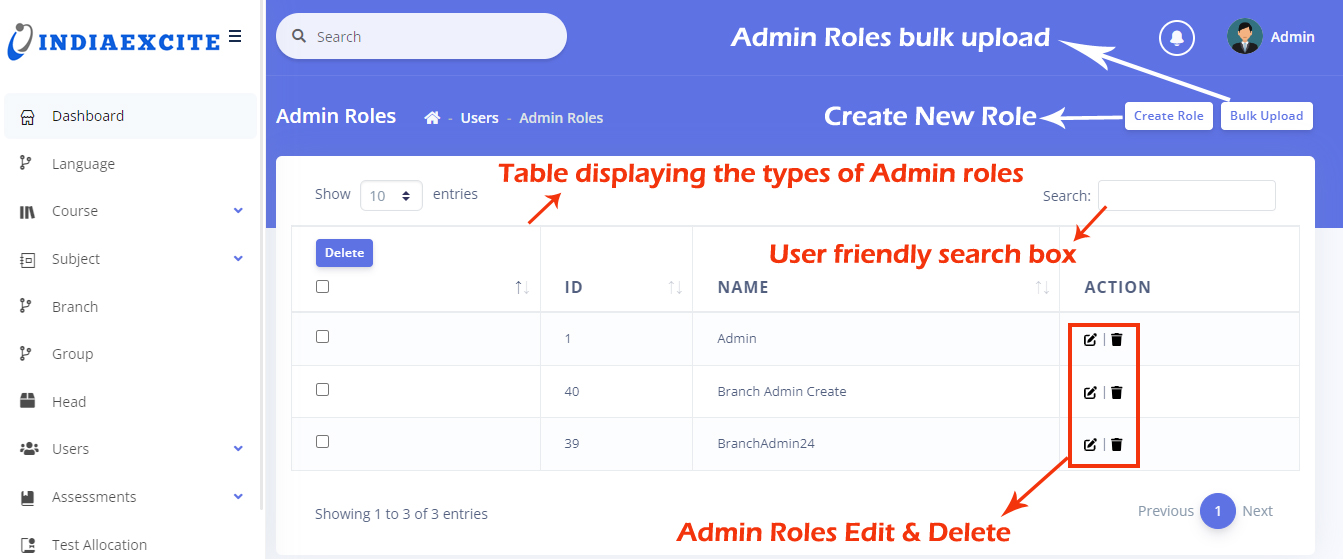Toggle the select-all checkbox in header
Viewport: 1343px width, 559px height.
(x=322, y=287)
